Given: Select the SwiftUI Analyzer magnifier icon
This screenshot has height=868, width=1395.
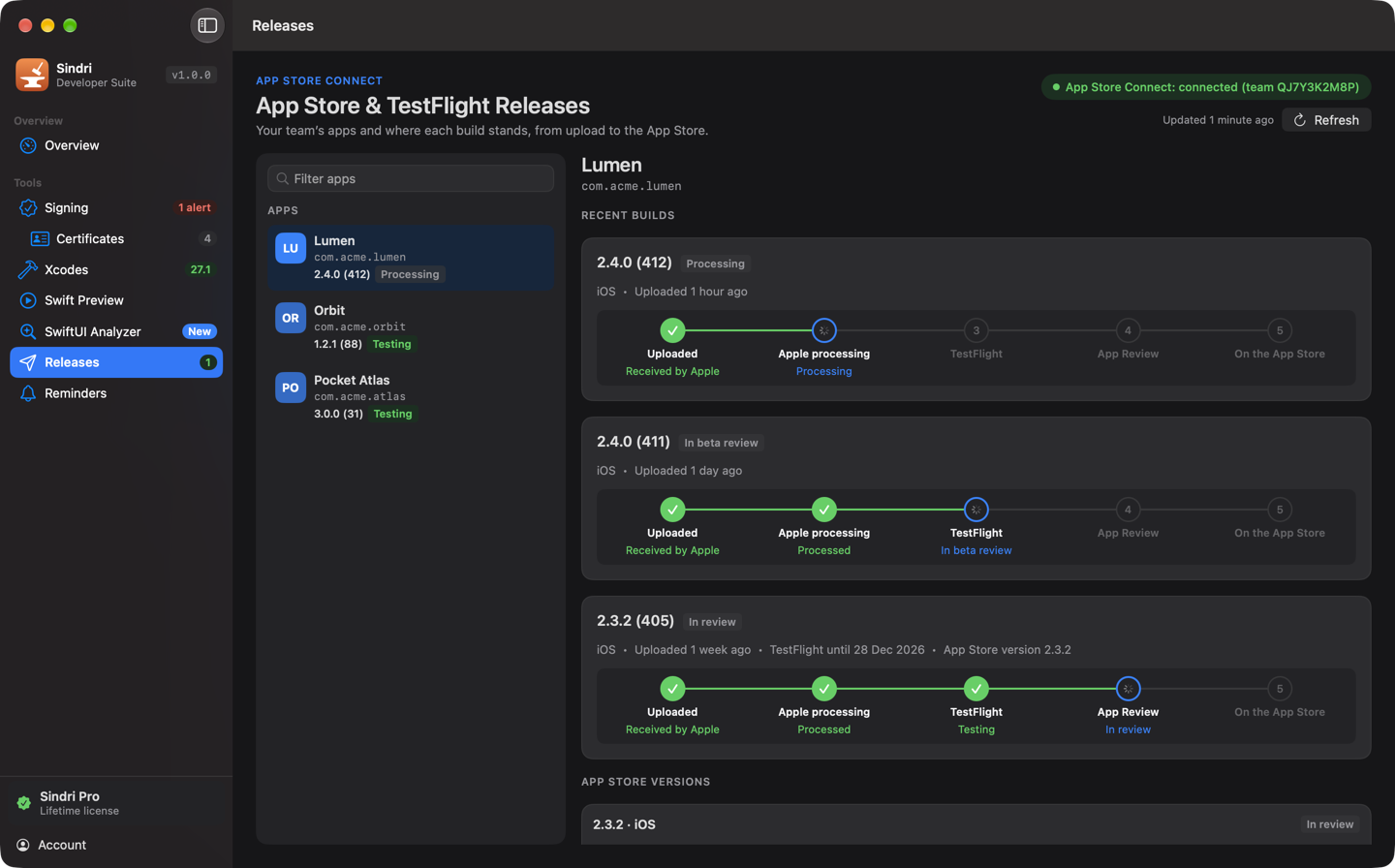Looking at the screenshot, I should coord(28,331).
